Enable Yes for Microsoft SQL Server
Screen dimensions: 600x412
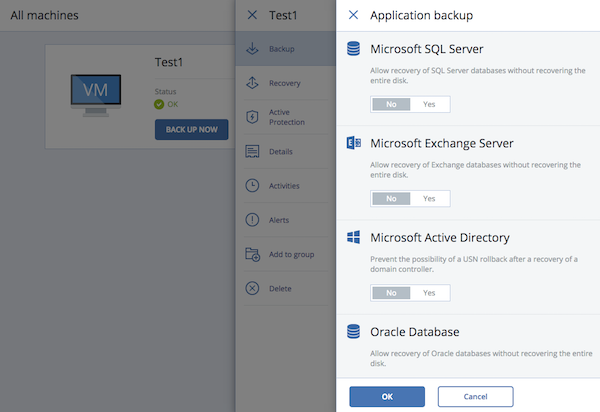coord(429,104)
